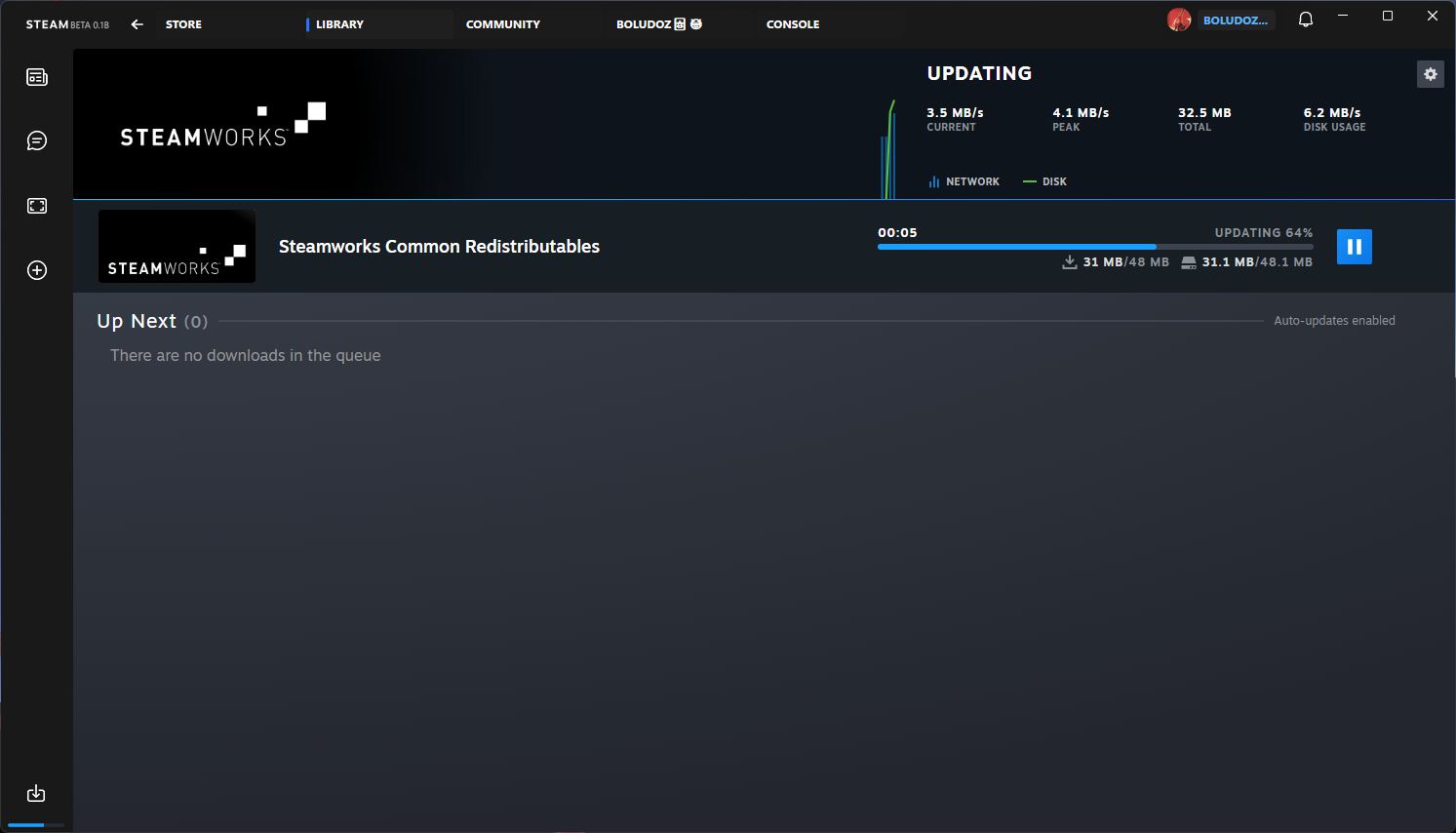Click the 31.1 MB/48.1 MB disk amount

point(1246,262)
